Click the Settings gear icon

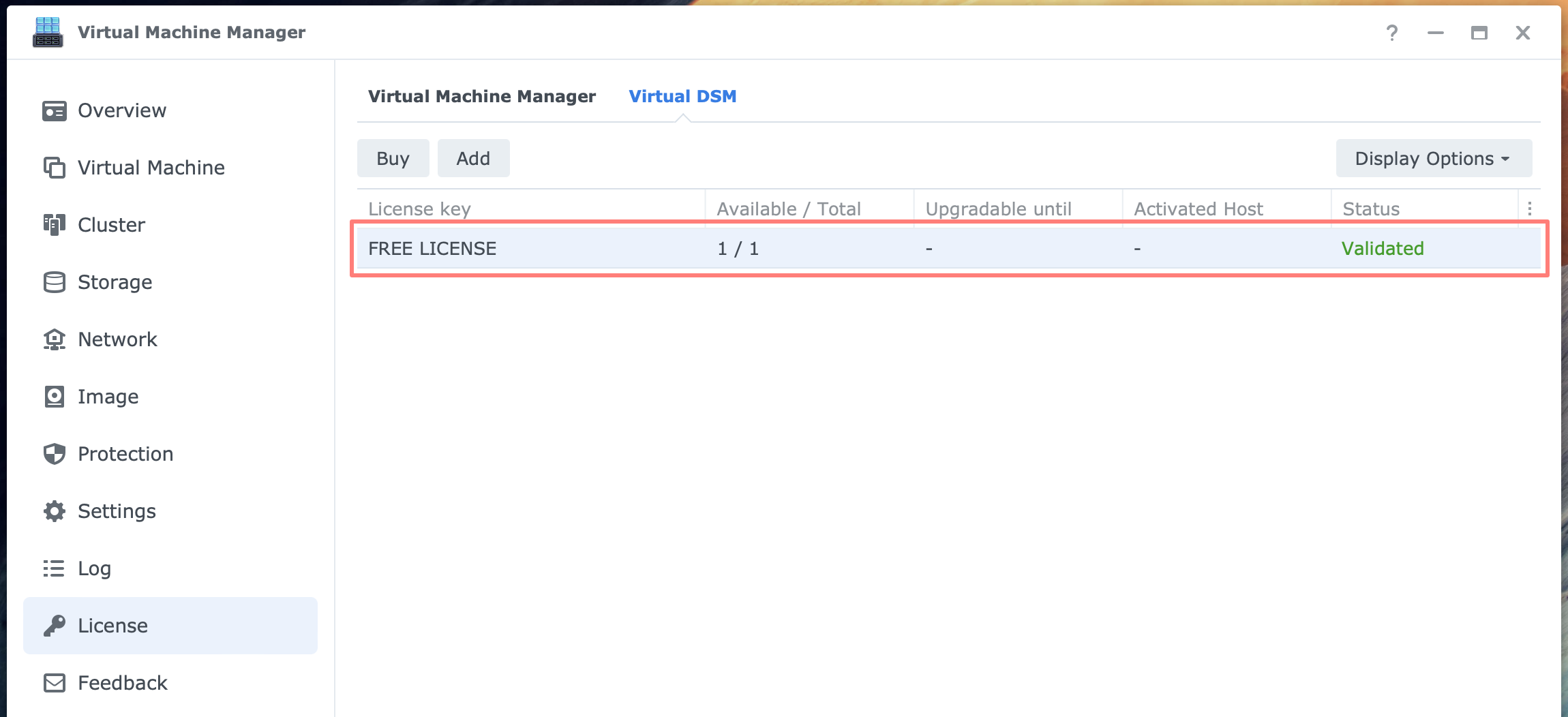[55, 511]
